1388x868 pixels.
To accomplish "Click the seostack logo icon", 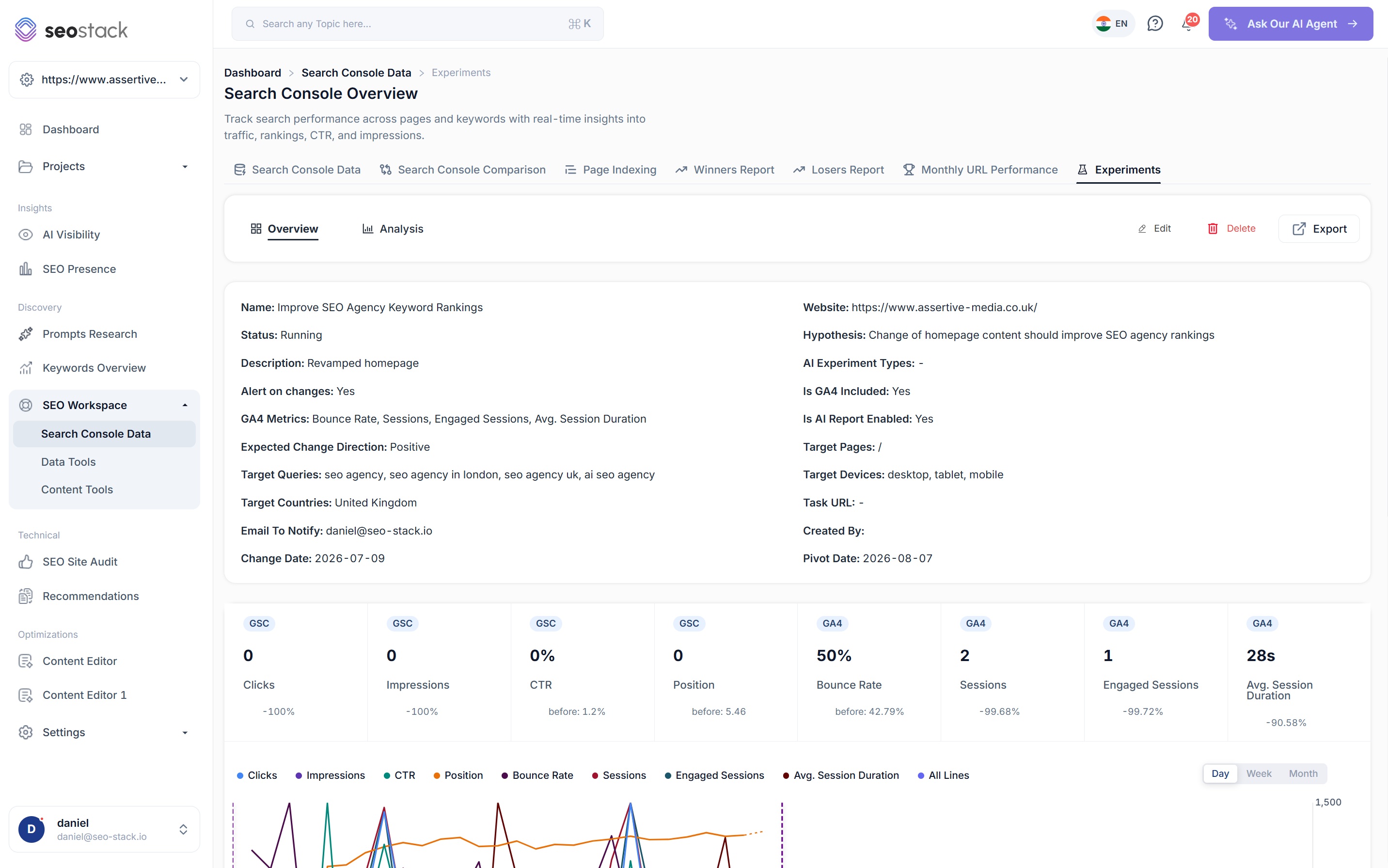I will click(25, 29).
